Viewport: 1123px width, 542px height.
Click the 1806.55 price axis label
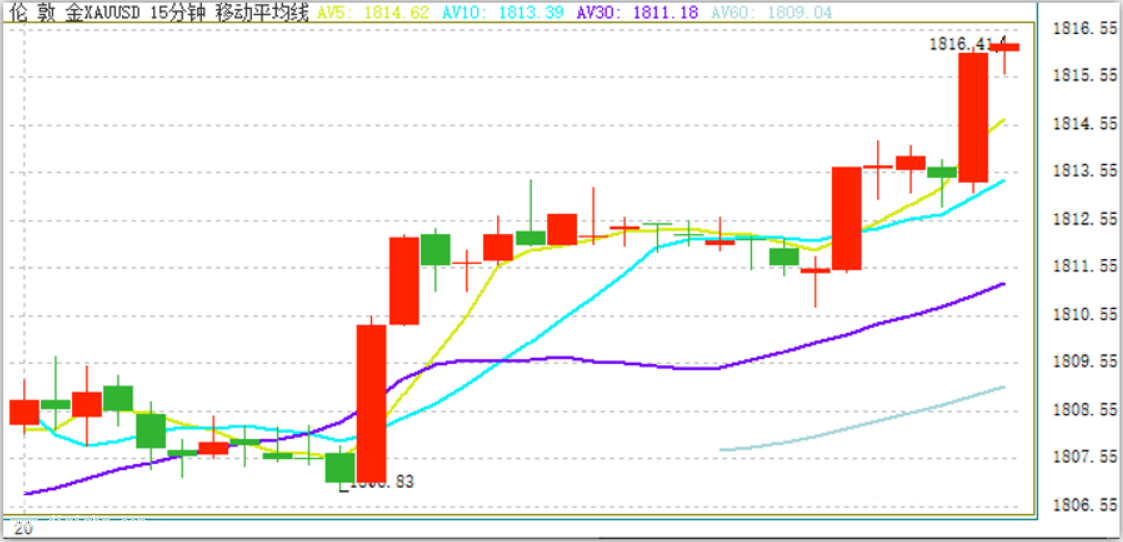1085,505
